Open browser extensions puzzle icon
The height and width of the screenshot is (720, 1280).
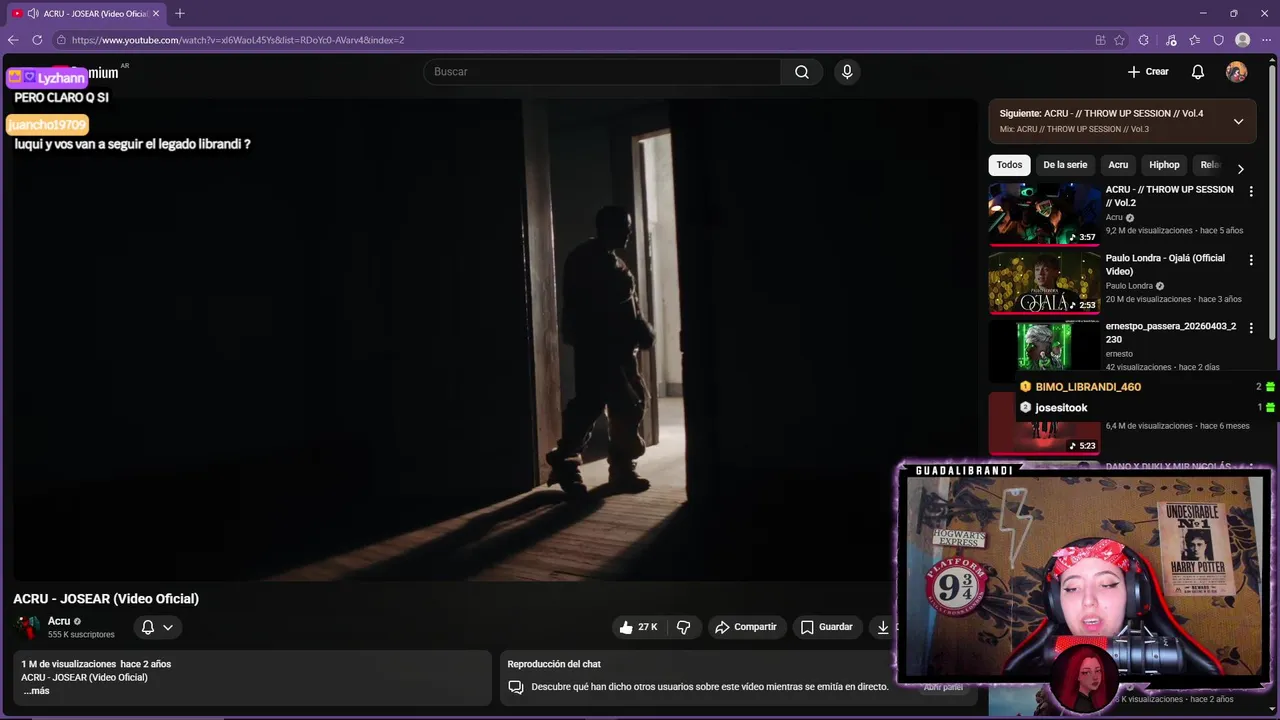(x=1144, y=40)
